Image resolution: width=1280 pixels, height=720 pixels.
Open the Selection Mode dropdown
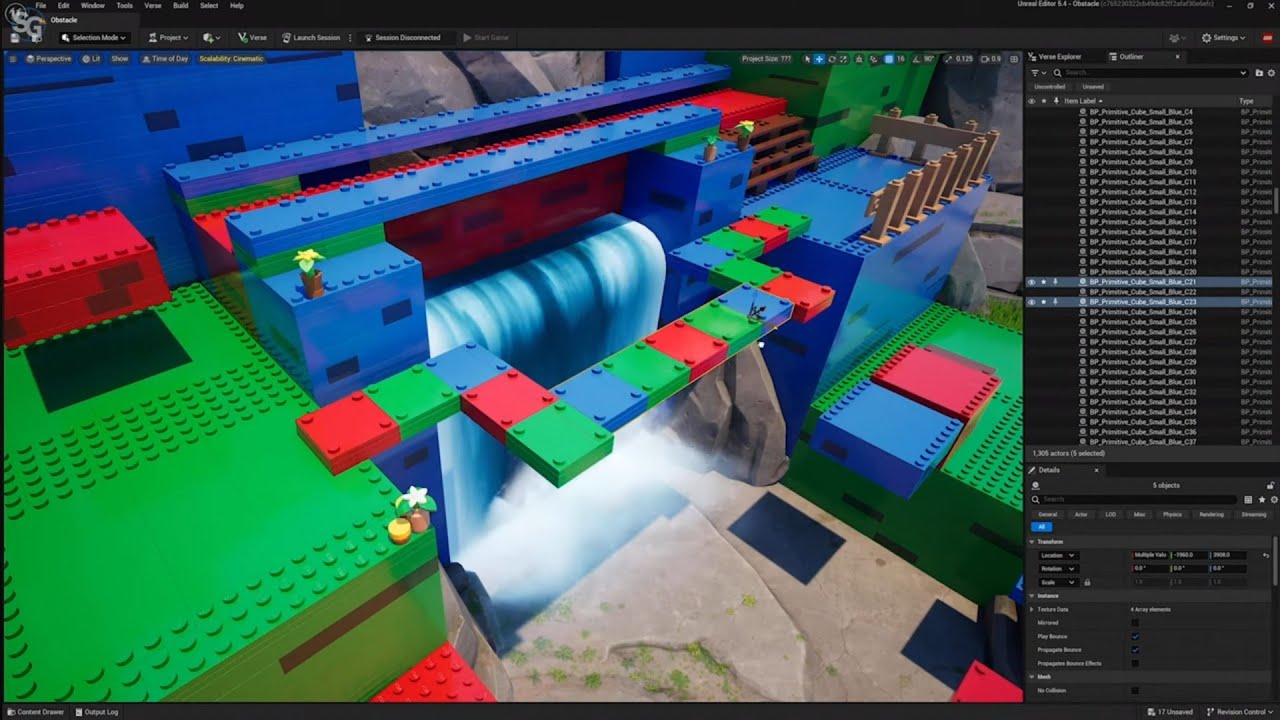[x=93, y=37]
